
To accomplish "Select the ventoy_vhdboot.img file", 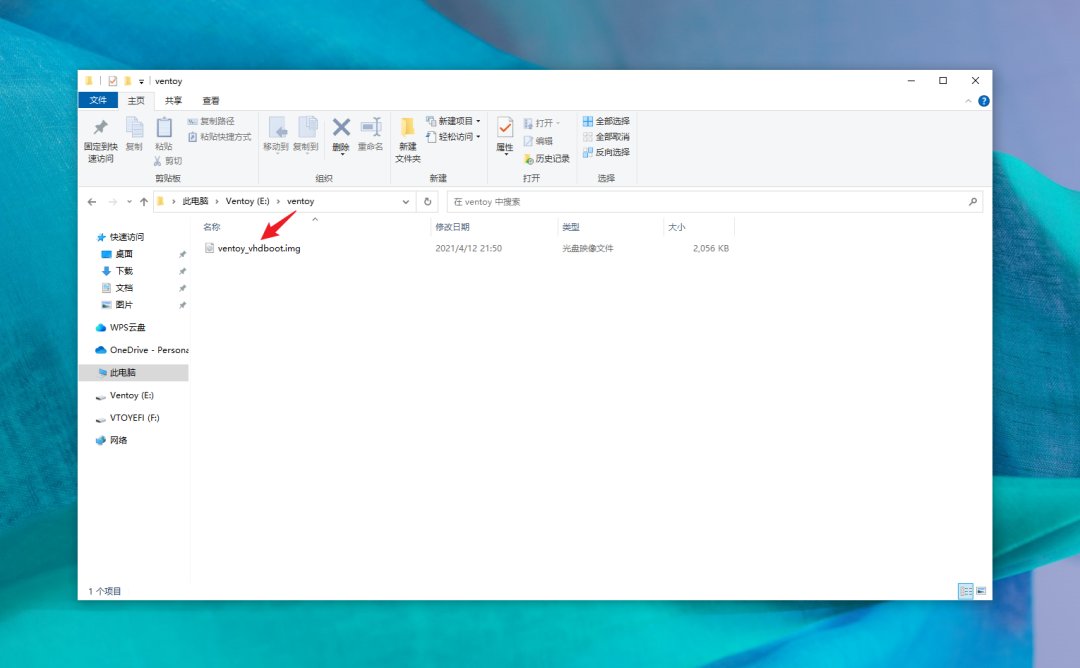I will (259, 249).
